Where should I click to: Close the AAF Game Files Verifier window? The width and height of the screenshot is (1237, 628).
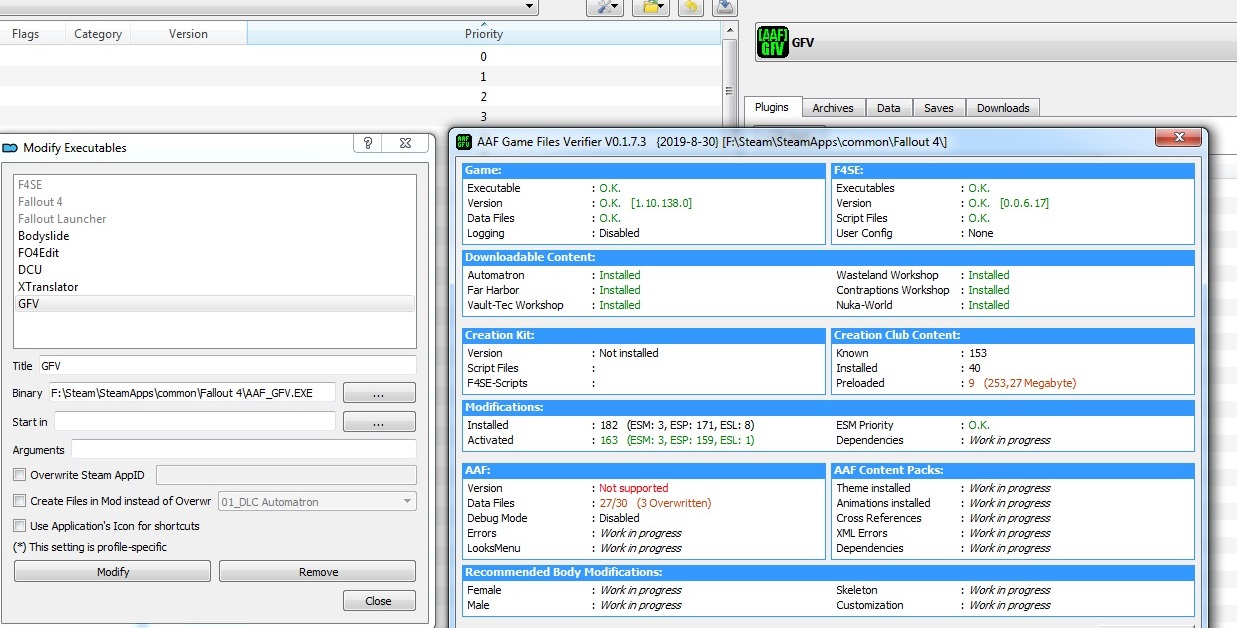(1178, 139)
